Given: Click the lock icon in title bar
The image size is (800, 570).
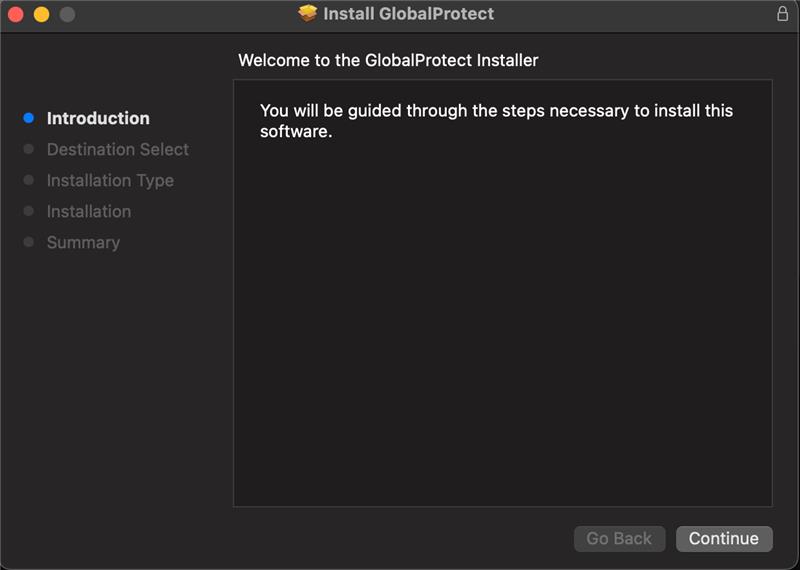Looking at the screenshot, I should [782, 14].
